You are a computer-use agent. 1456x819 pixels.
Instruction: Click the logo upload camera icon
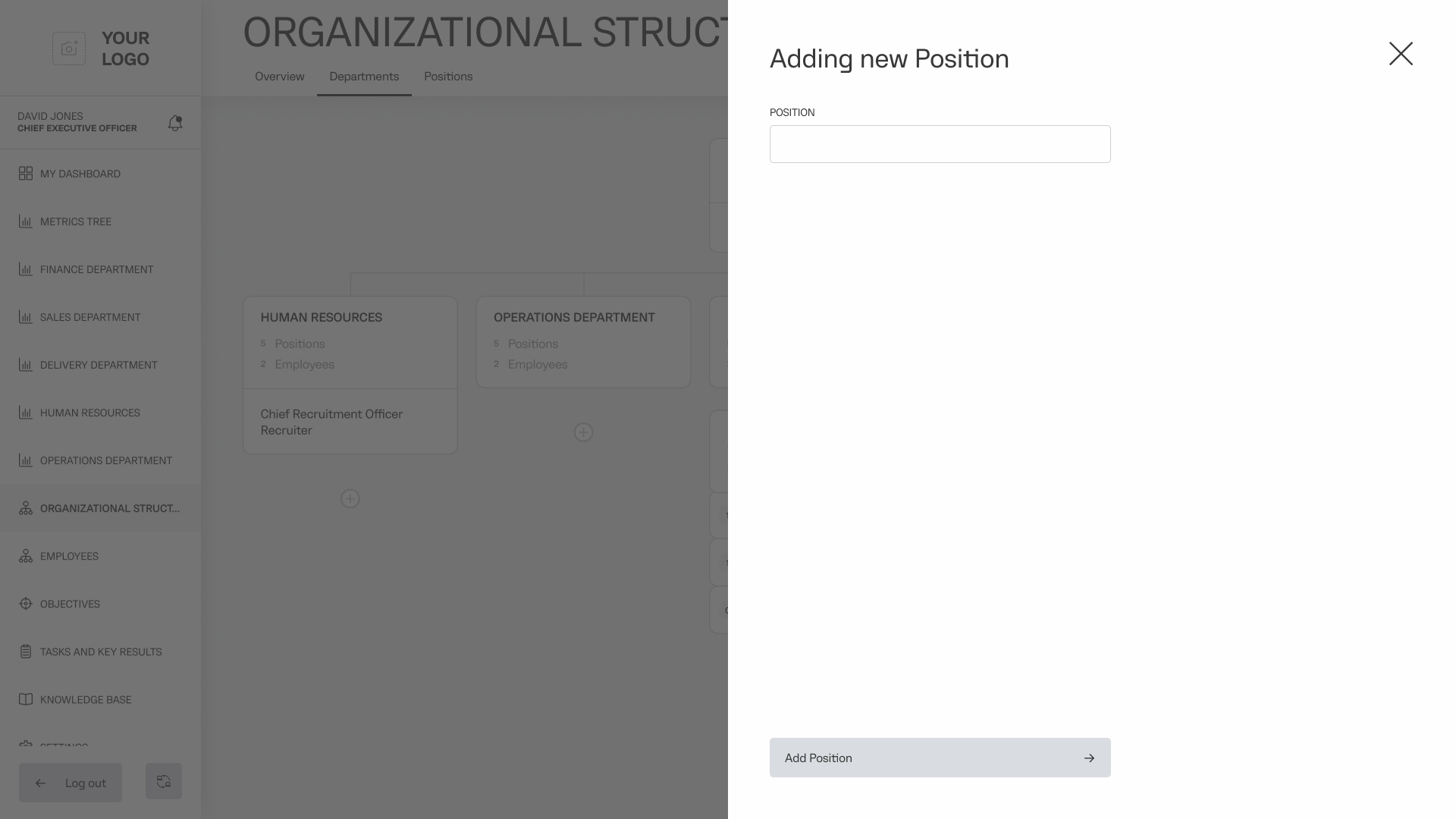(69, 49)
